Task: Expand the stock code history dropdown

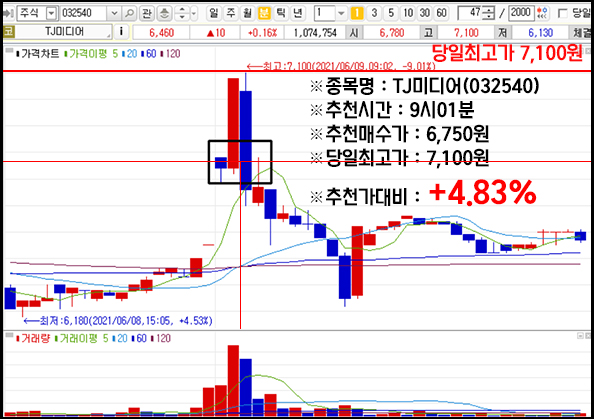Action: coord(114,14)
